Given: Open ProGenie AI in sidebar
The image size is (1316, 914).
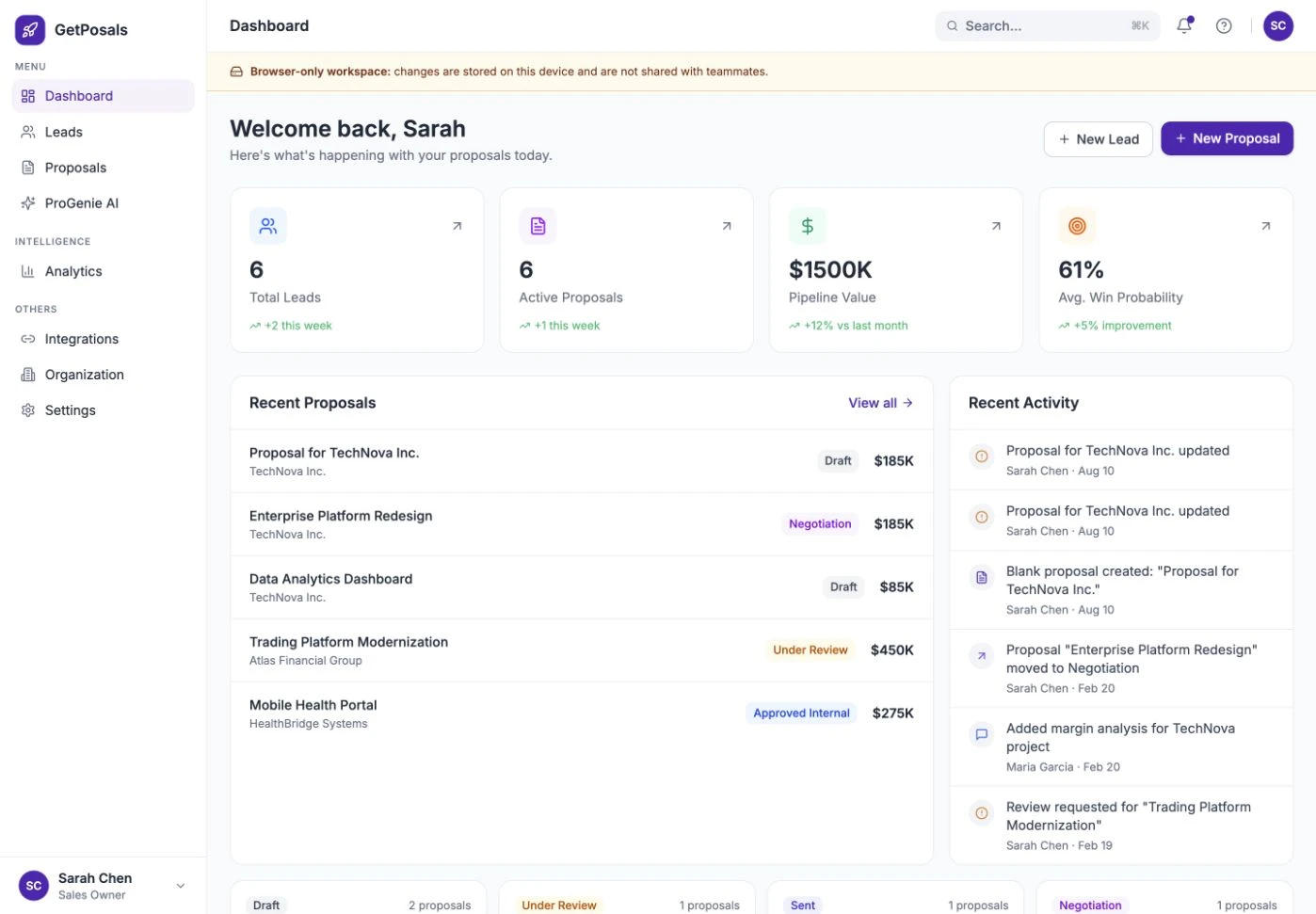Looking at the screenshot, I should tap(104, 203).
